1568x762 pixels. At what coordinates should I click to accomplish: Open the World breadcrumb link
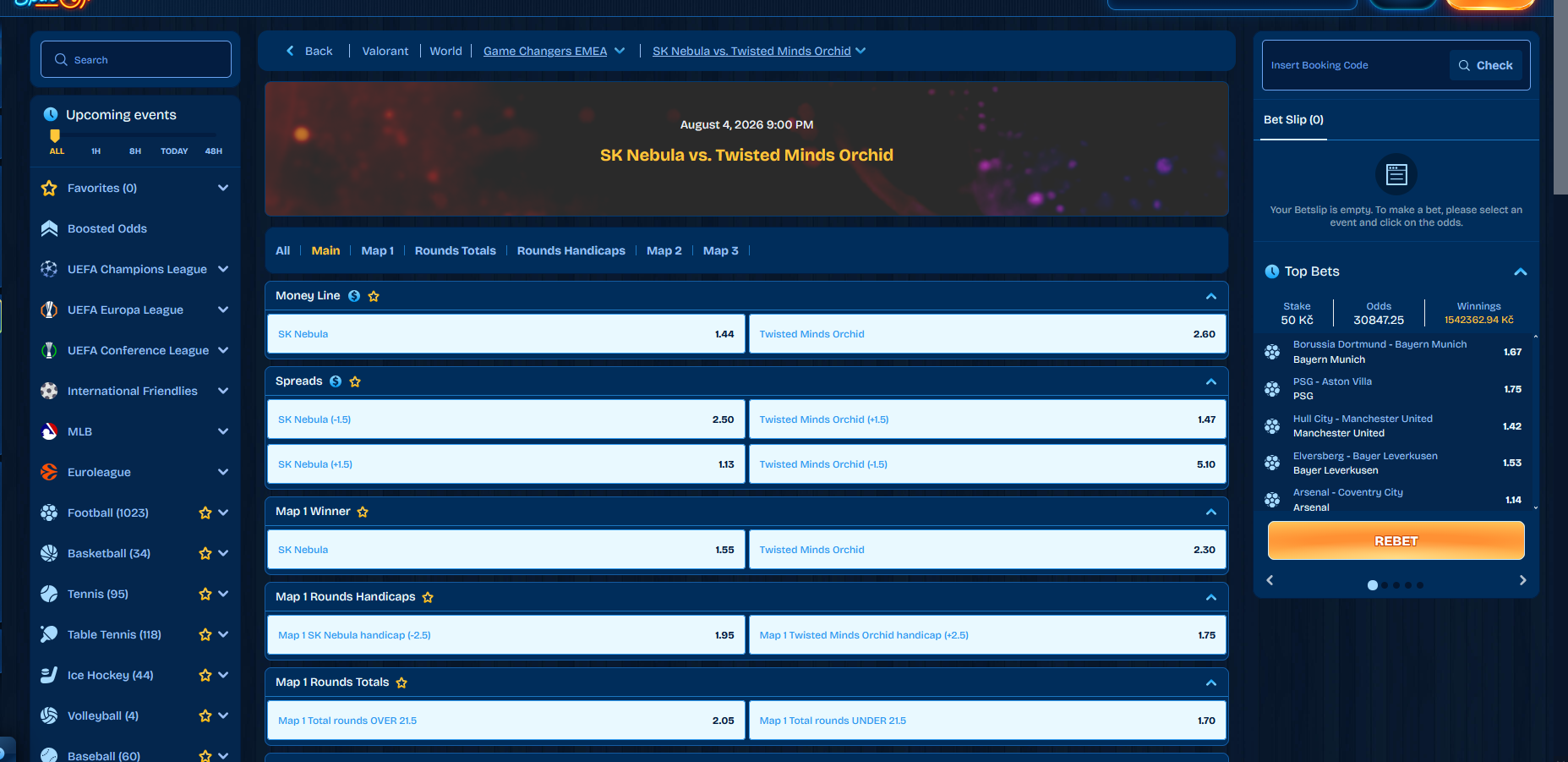click(x=445, y=51)
